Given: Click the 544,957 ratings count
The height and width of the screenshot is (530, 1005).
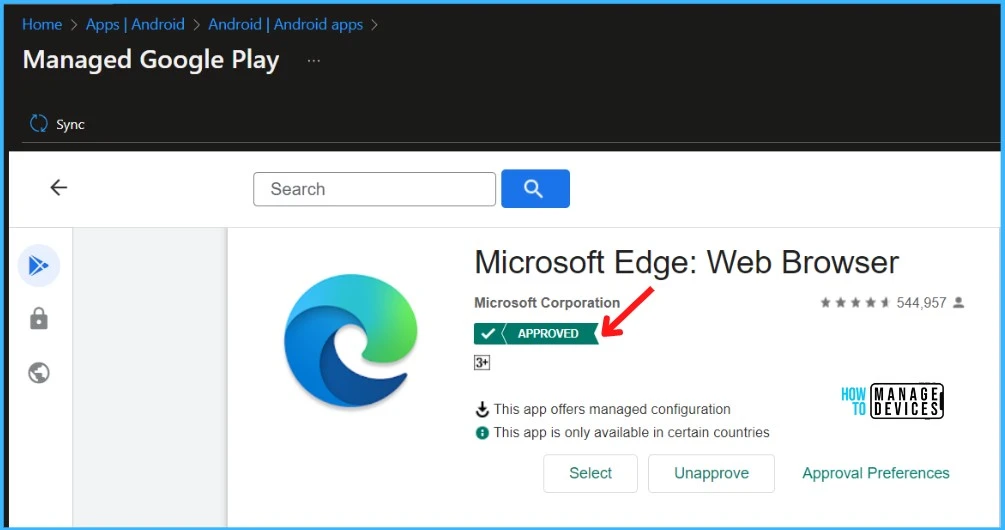Looking at the screenshot, I should click(921, 302).
